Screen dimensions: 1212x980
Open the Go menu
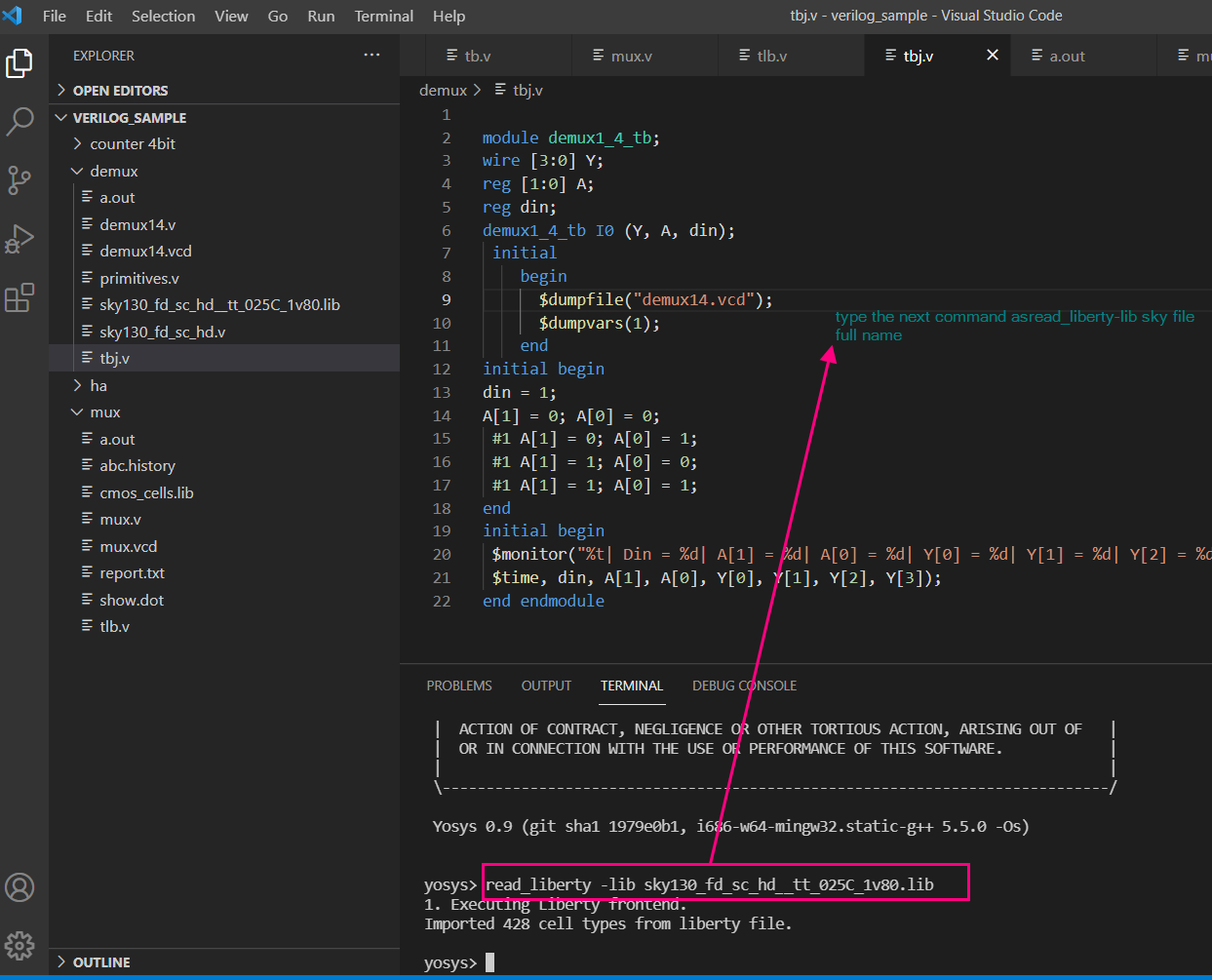pos(278,16)
